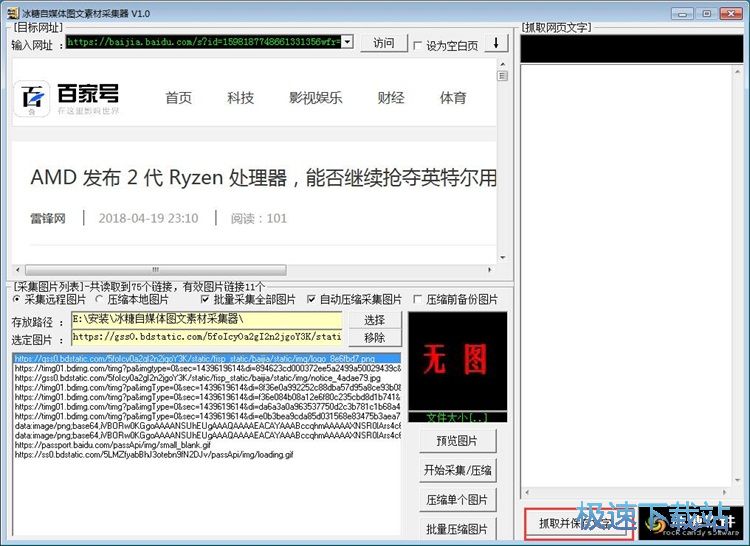Screen dimensions: 750x546
Task: Click the 移除 button
Action: pos(375,338)
